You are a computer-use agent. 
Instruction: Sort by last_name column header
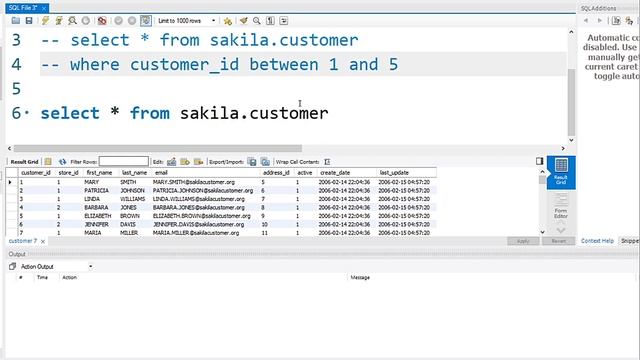pyautogui.click(x=134, y=173)
